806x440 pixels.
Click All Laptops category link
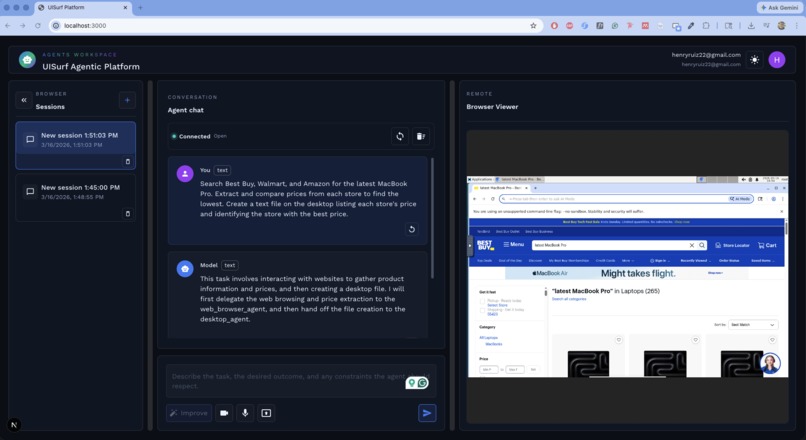(x=488, y=338)
